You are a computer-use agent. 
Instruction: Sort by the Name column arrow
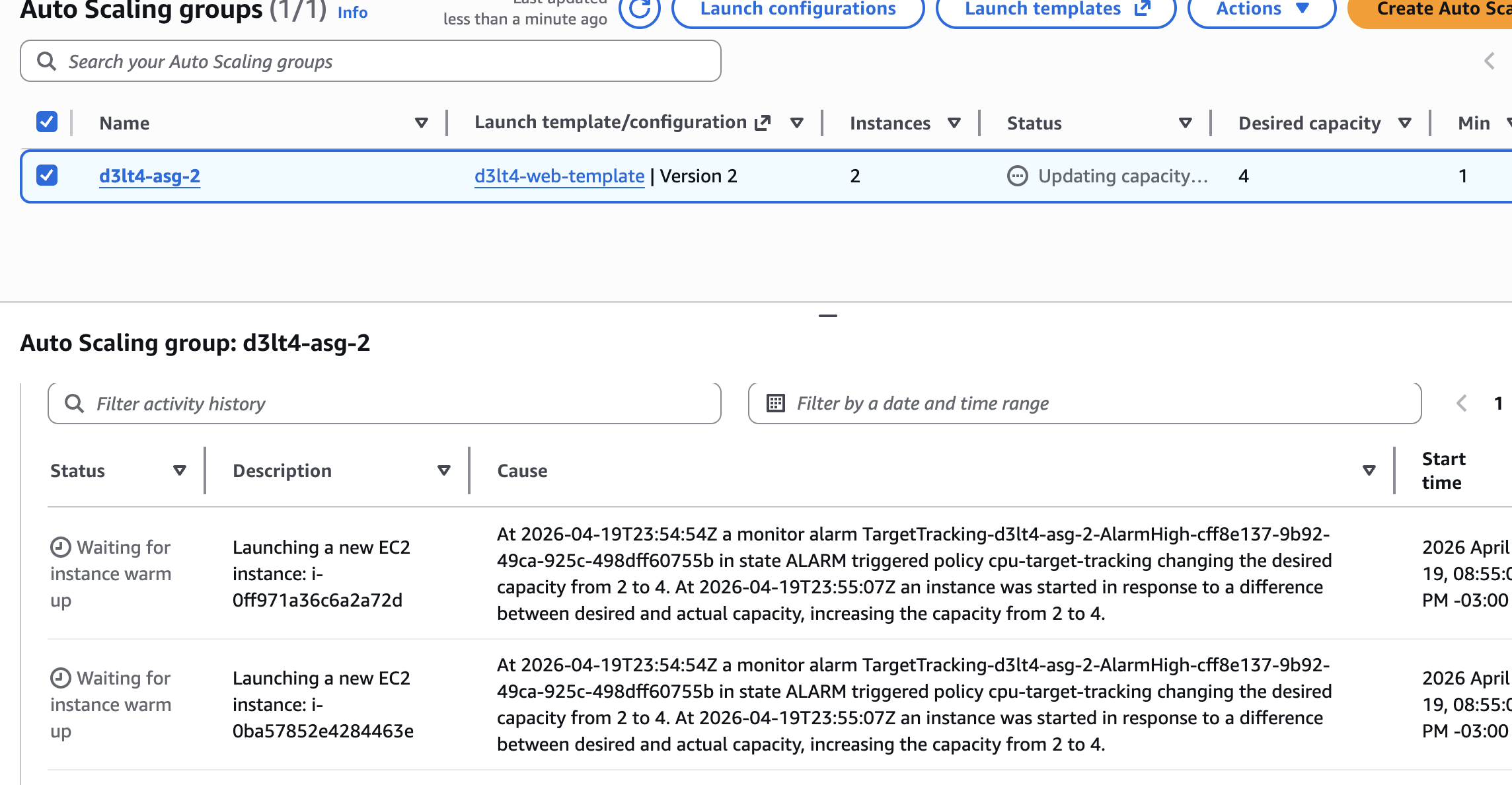coord(421,123)
